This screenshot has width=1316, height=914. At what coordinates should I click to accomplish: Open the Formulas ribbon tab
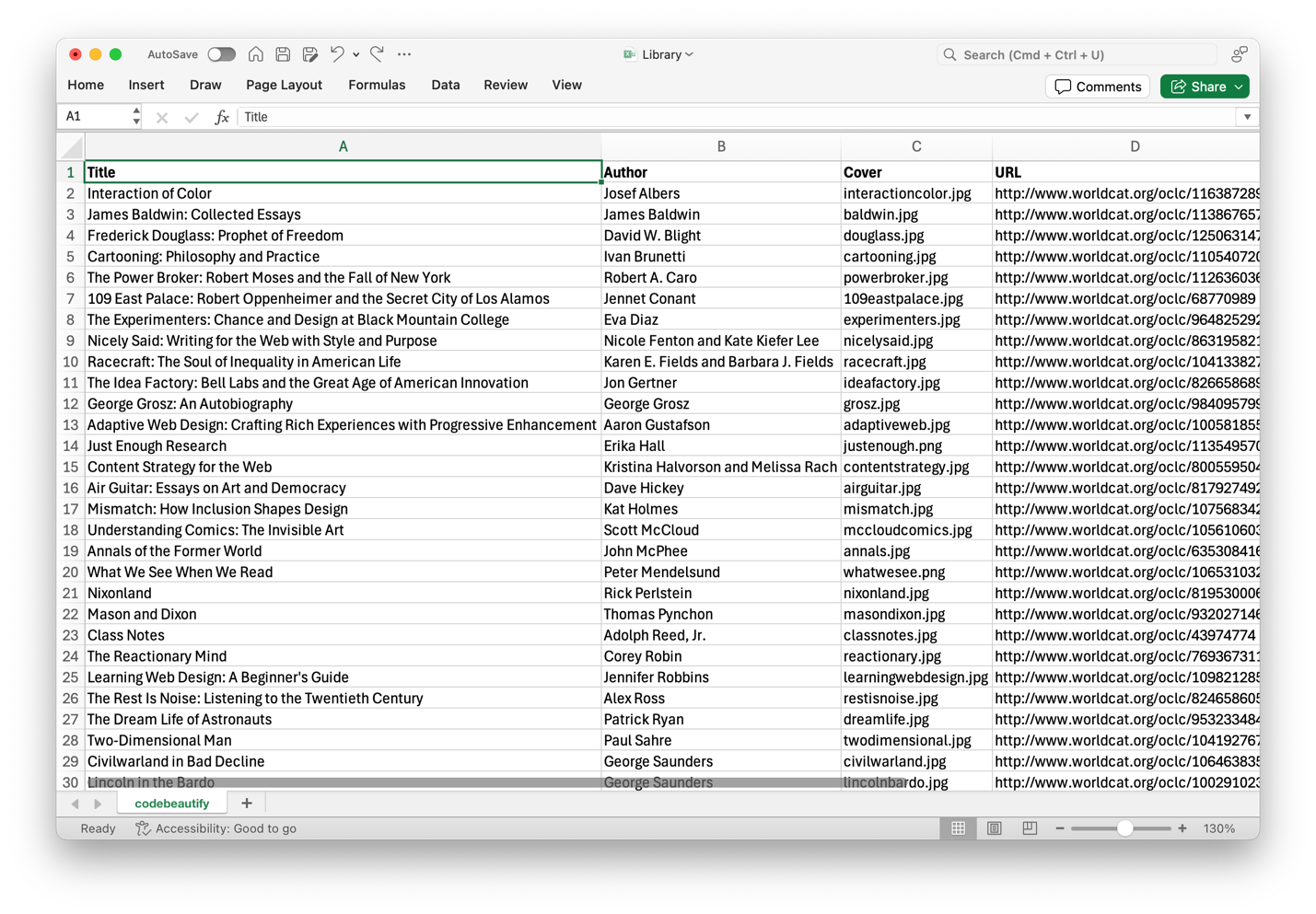coord(377,85)
